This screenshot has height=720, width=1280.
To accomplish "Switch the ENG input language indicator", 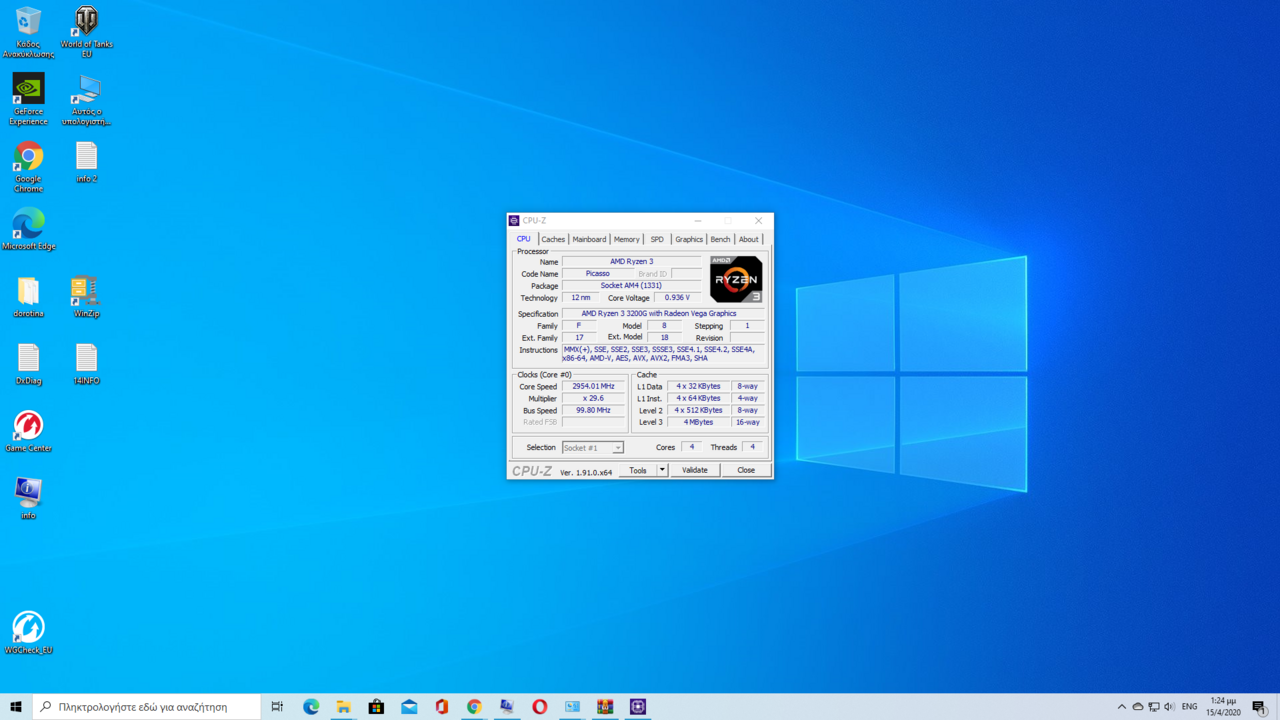I will [x=1189, y=707].
